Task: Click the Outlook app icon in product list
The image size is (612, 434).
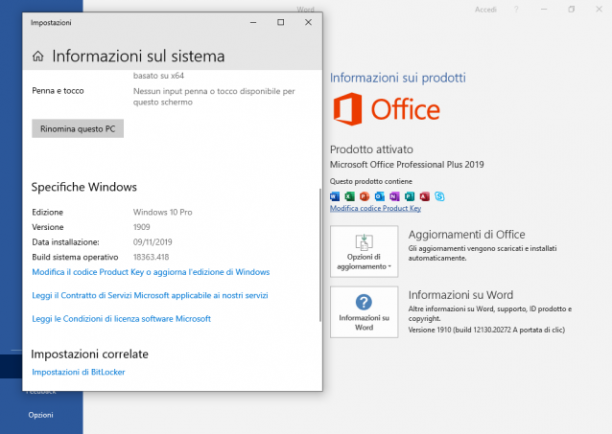Action: tap(379, 196)
